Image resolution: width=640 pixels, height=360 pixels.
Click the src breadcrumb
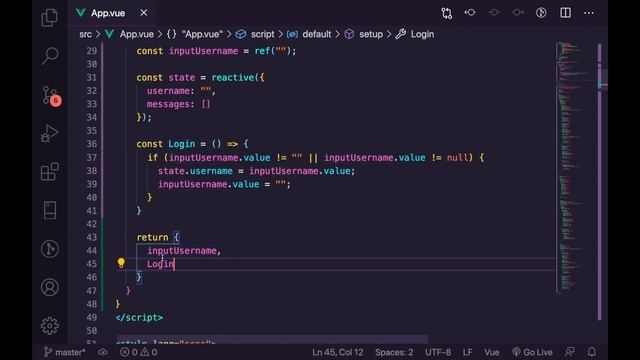(85, 34)
